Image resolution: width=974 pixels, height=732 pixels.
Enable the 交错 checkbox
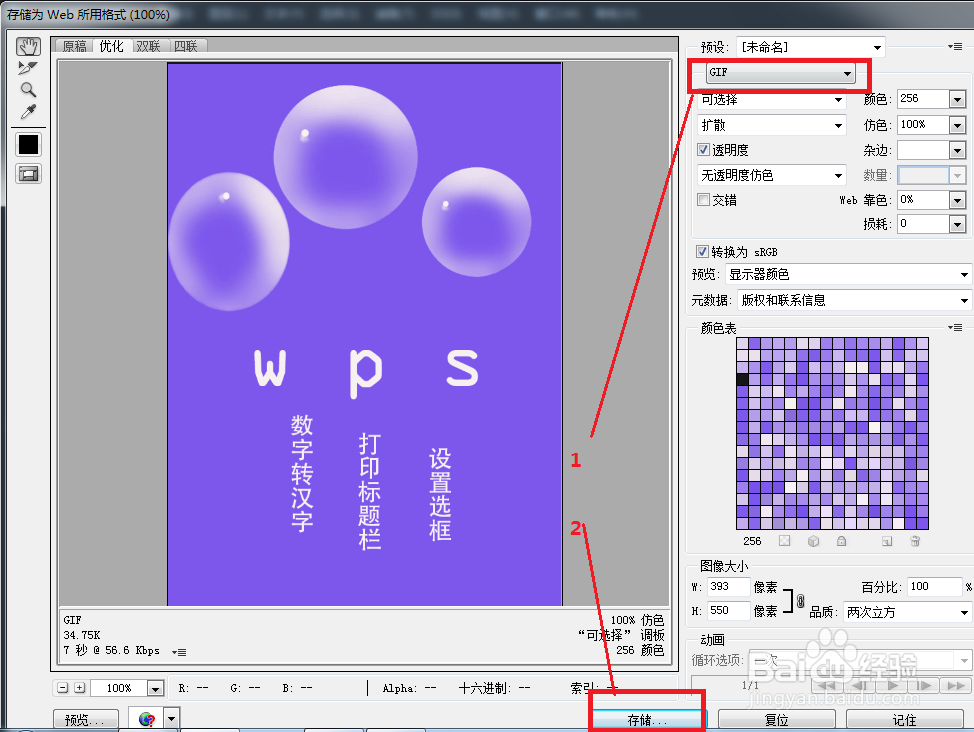click(703, 199)
